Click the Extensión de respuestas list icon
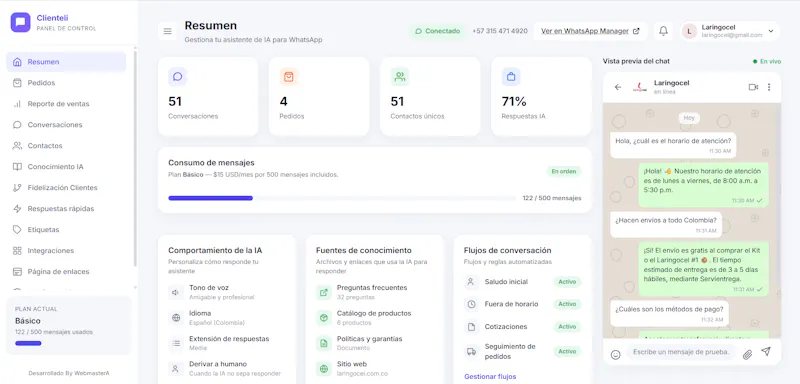Screen dimensions: 800x384 point(176,343)
